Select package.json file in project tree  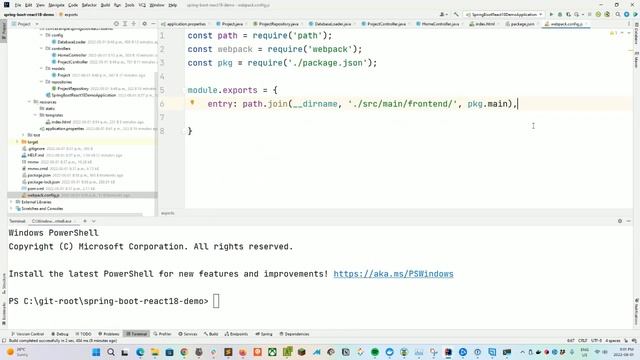click(39, 175)
